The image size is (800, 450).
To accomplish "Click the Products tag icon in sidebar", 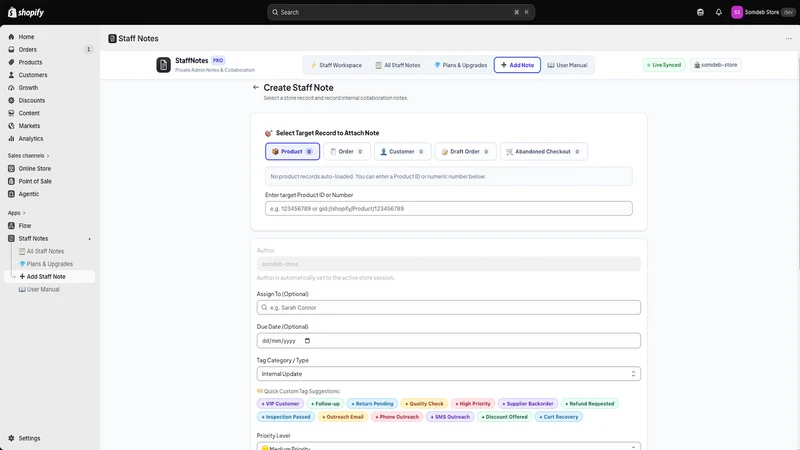I will (11, 62).
